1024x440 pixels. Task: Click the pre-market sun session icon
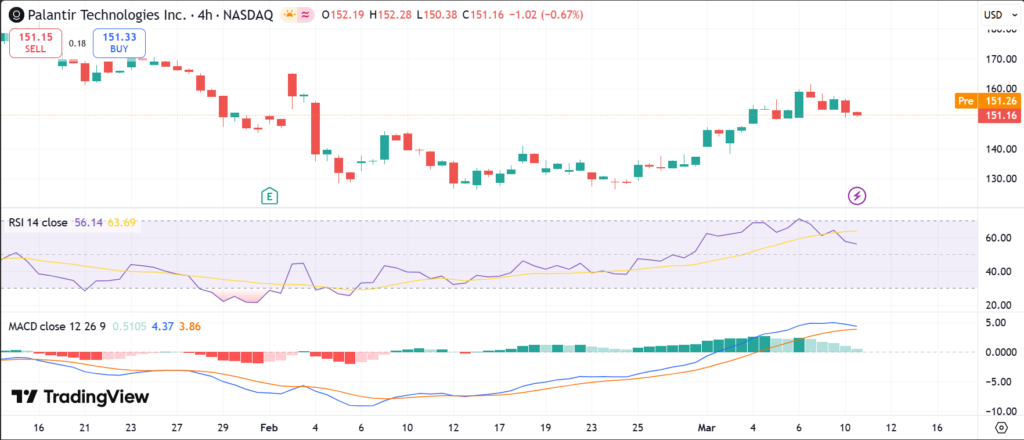tap(289, 15)
